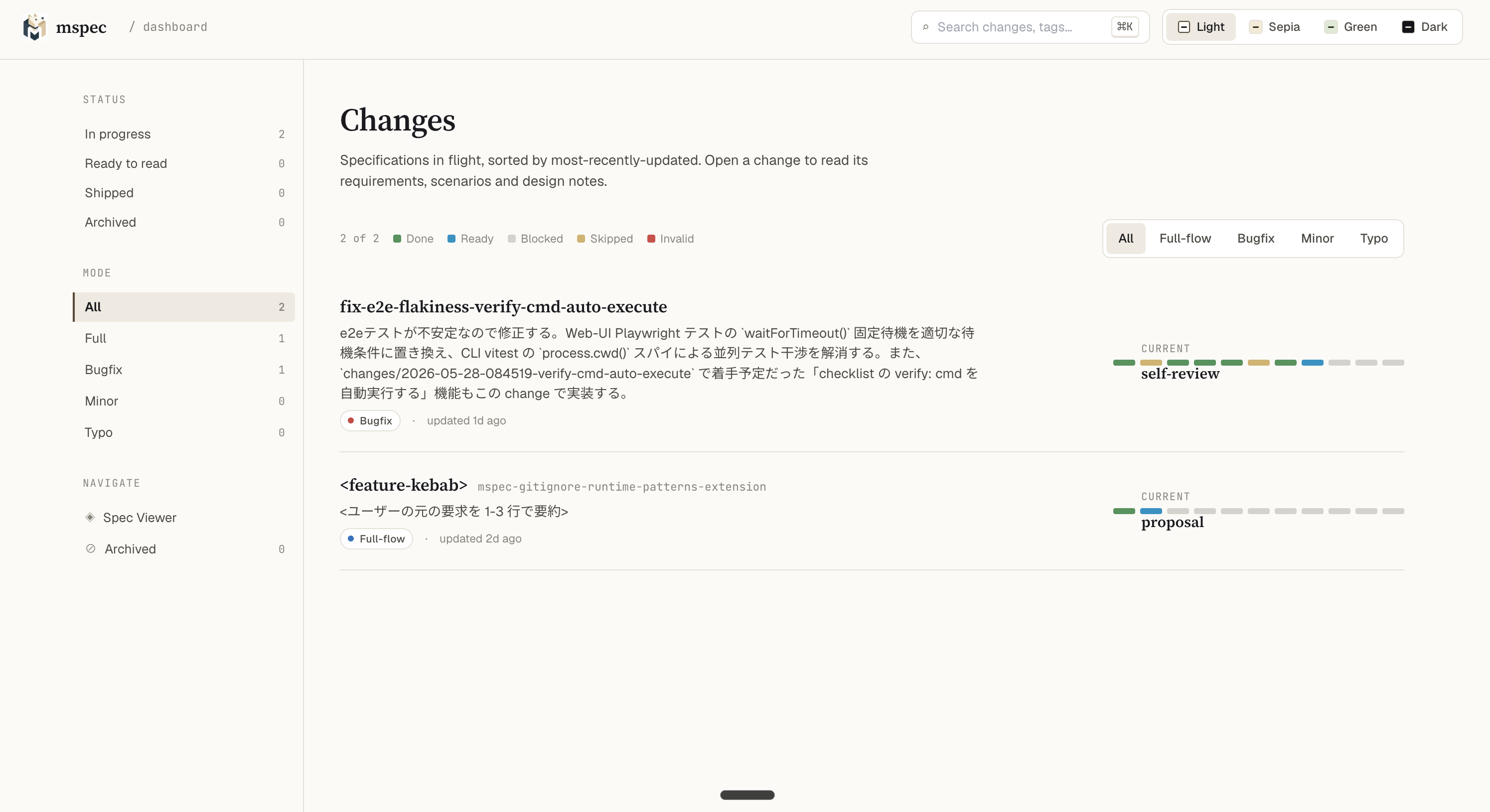Focus the Search changes field
Viewport: 1490px width, 812px height.
(x=1030, y=27)
